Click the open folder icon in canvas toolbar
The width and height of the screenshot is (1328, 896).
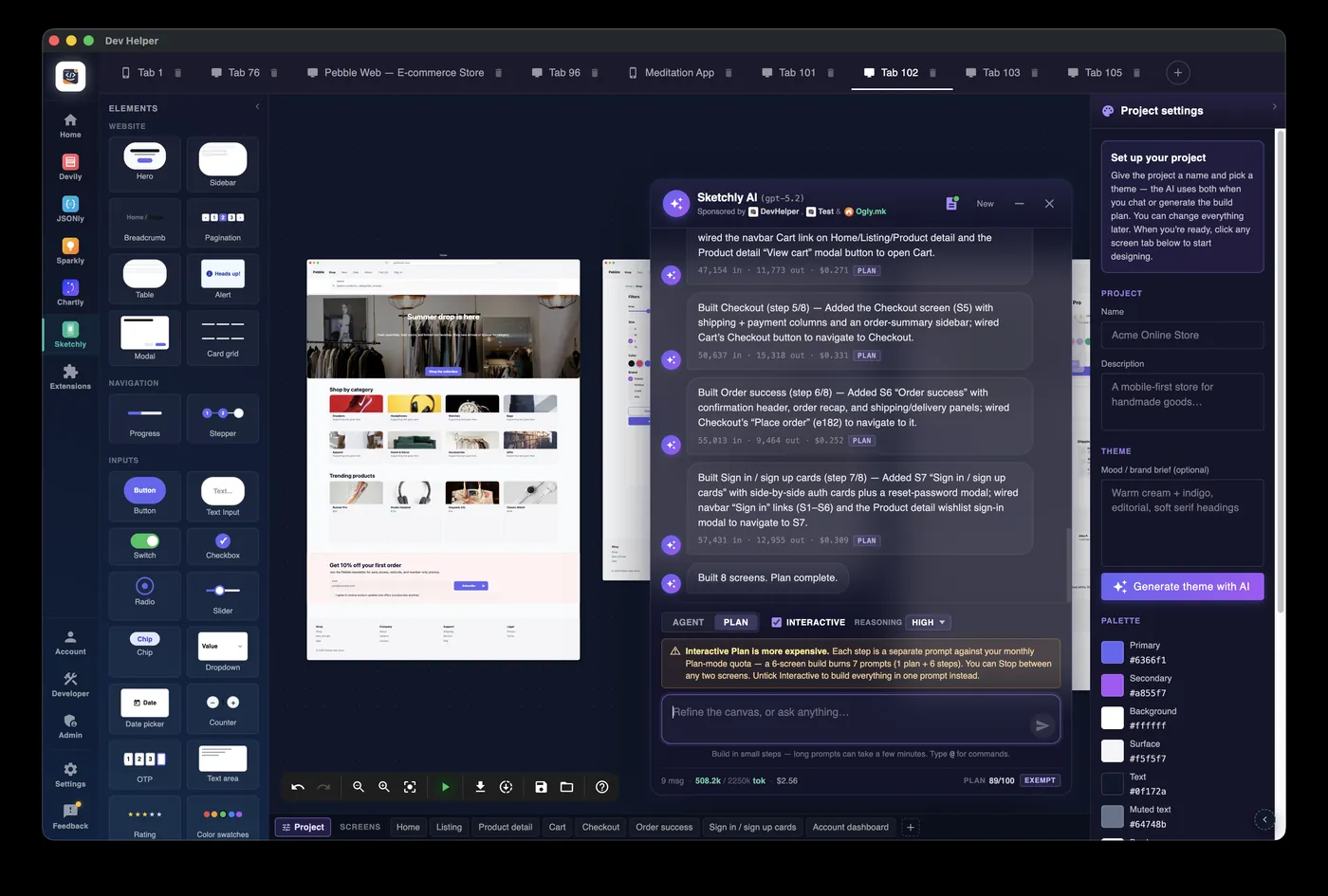click(x=566, y=787)
